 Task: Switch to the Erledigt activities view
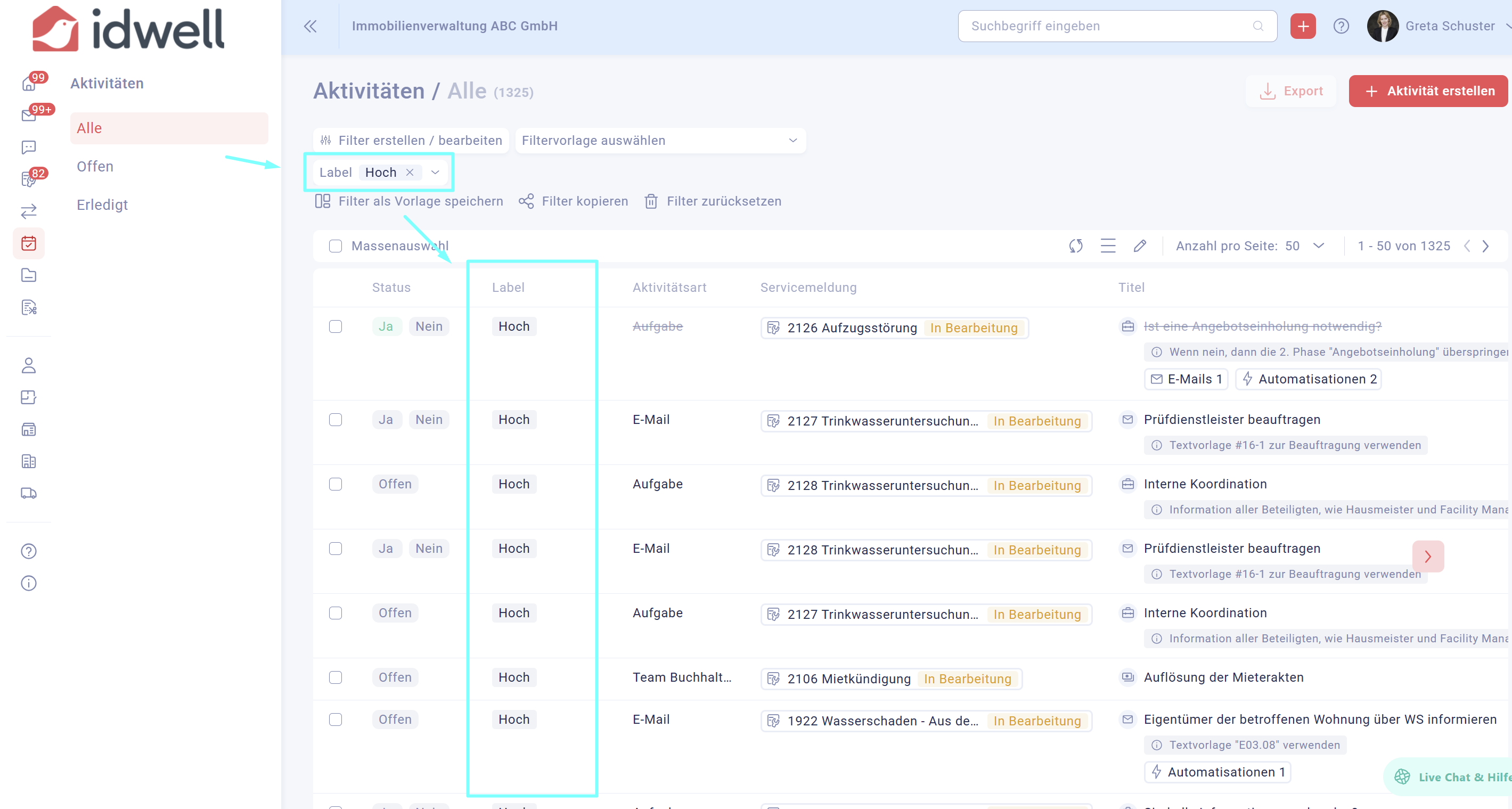tap(102, 205)
